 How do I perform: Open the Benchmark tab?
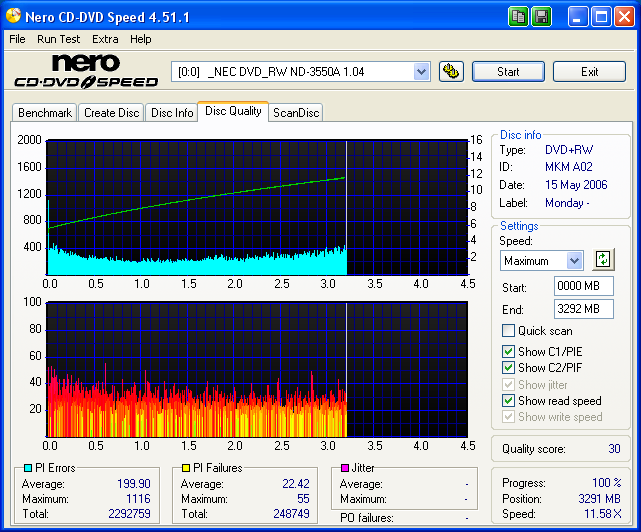click(x=45, y=113)
